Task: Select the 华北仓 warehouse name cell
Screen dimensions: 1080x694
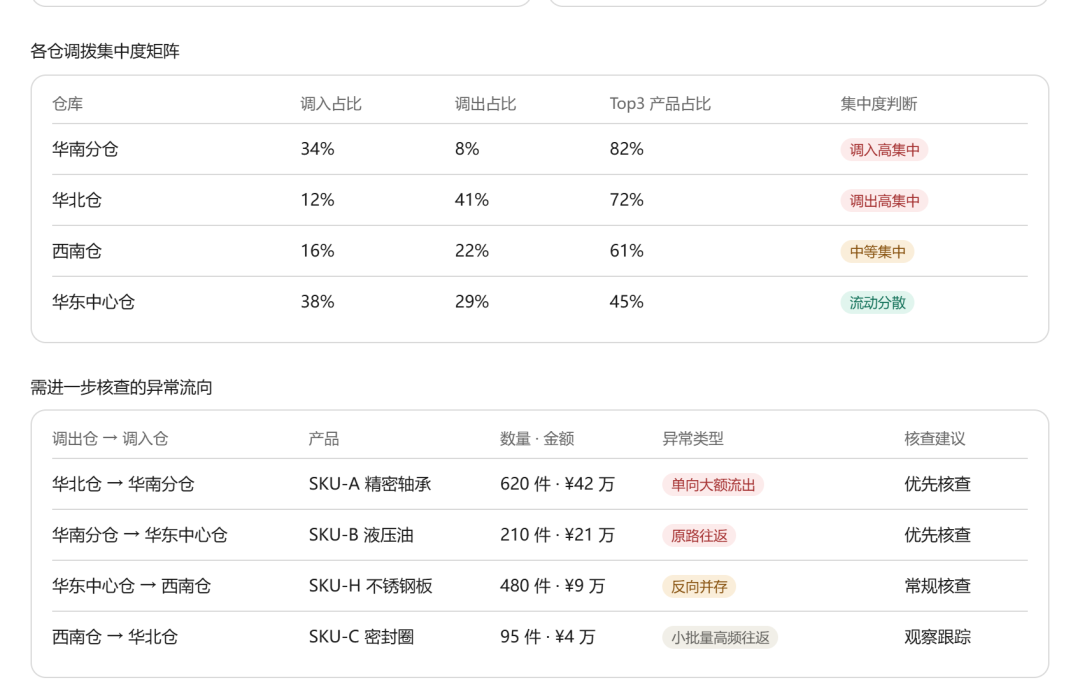Action: coord(77,200)
